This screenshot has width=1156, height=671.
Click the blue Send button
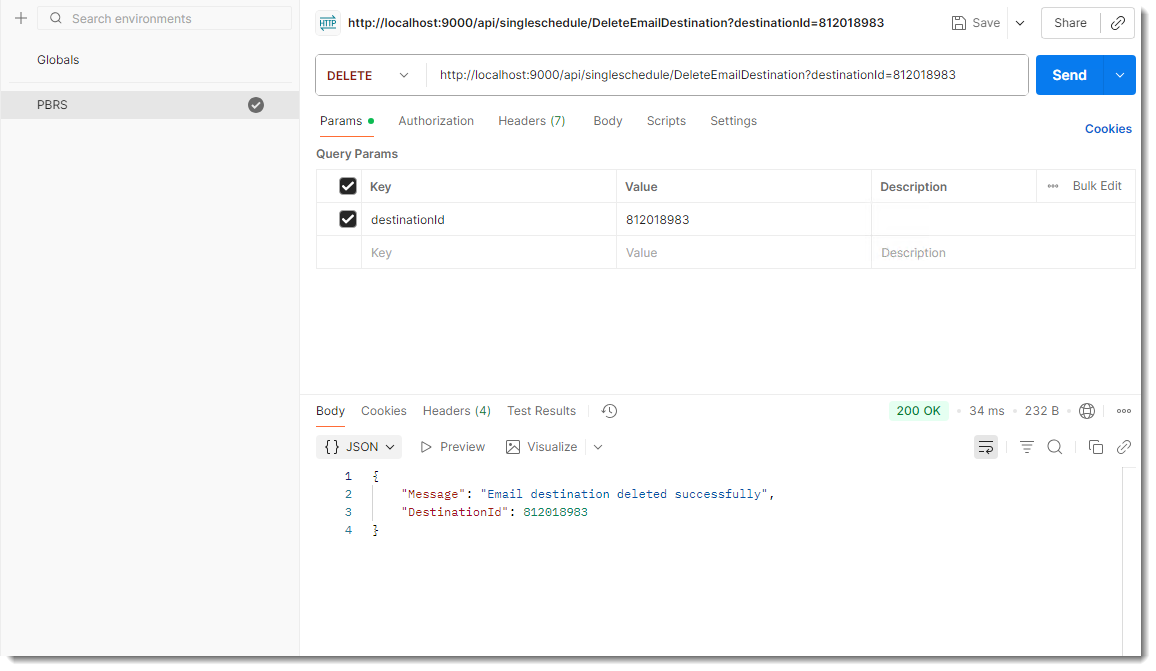[1068, 75]
